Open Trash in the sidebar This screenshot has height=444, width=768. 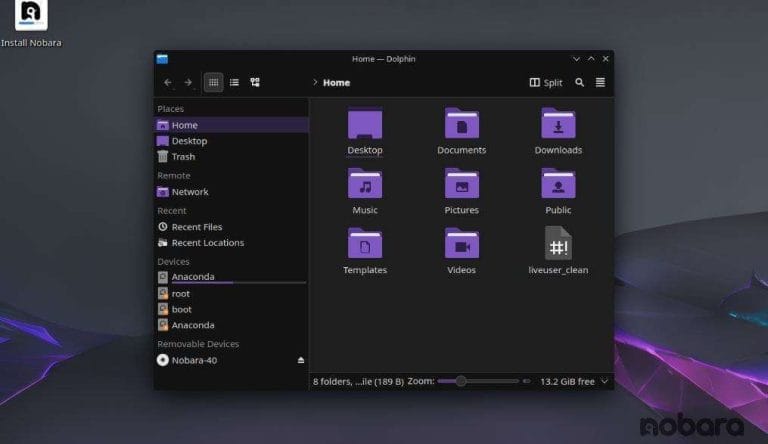click(x=231, y=156)
